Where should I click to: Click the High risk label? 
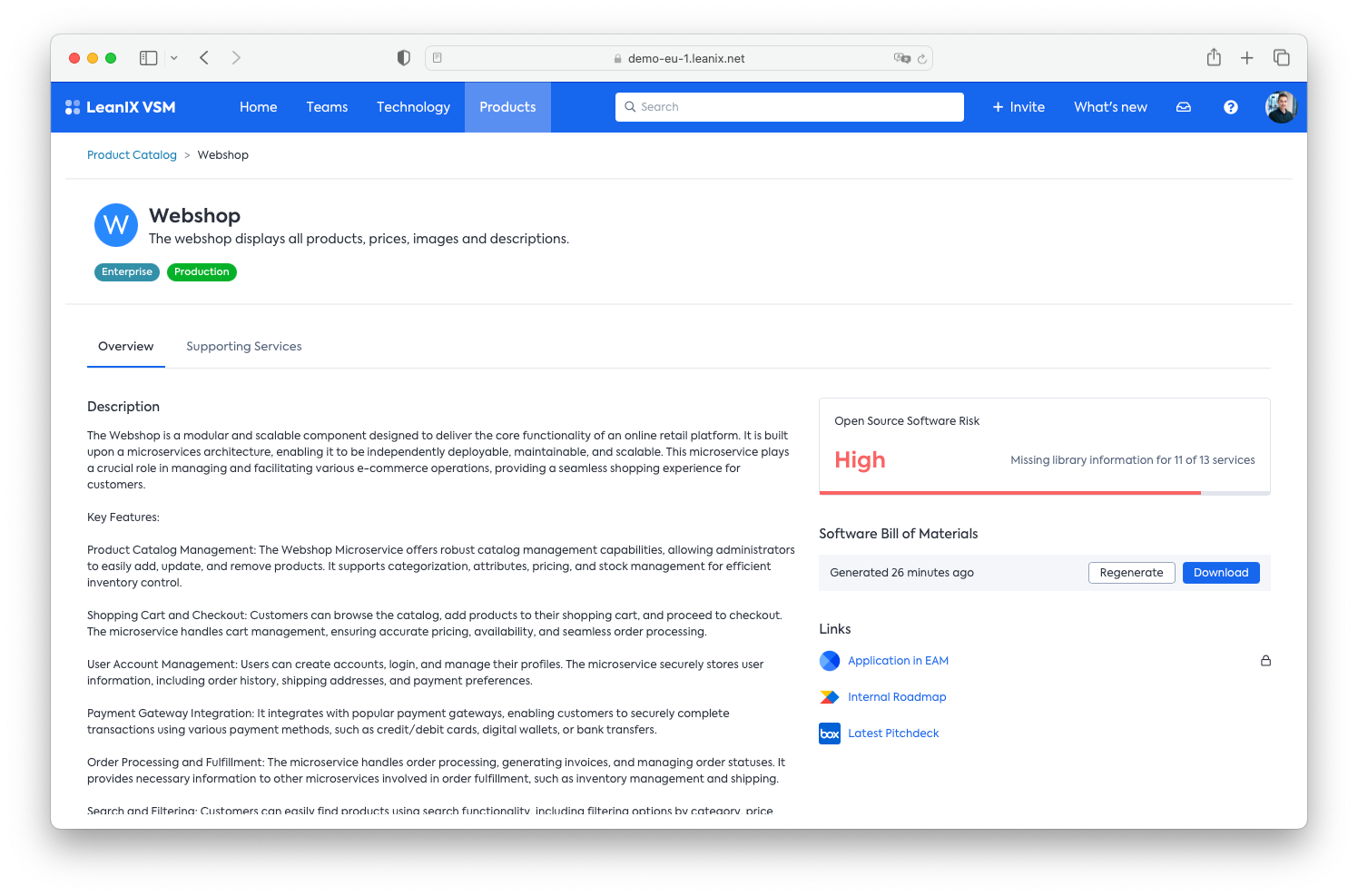860,460
